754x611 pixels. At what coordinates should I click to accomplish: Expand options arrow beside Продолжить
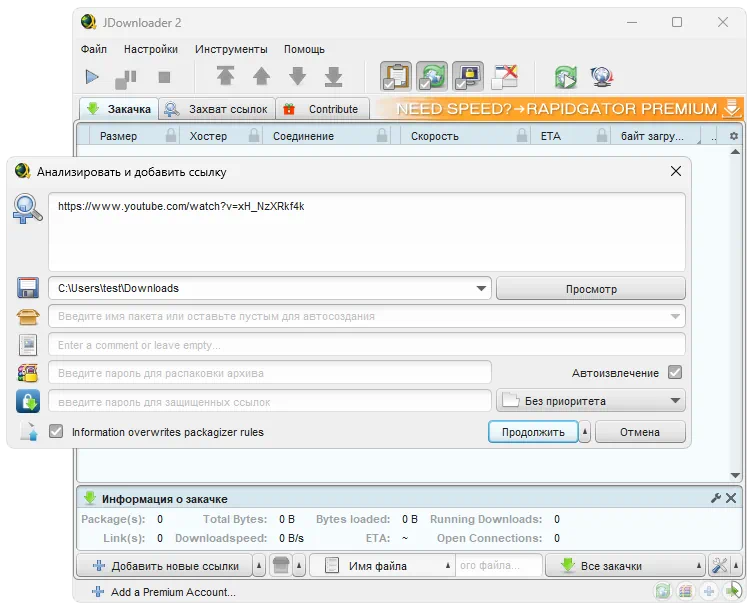point(585,432)
